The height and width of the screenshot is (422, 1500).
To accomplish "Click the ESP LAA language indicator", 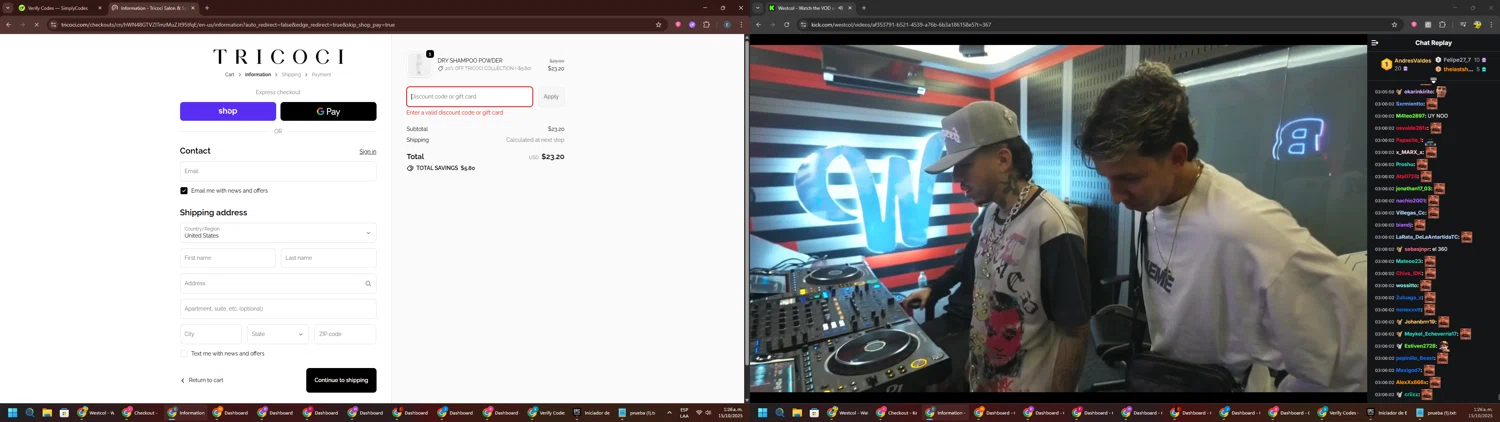I will [x=684, y=412].
